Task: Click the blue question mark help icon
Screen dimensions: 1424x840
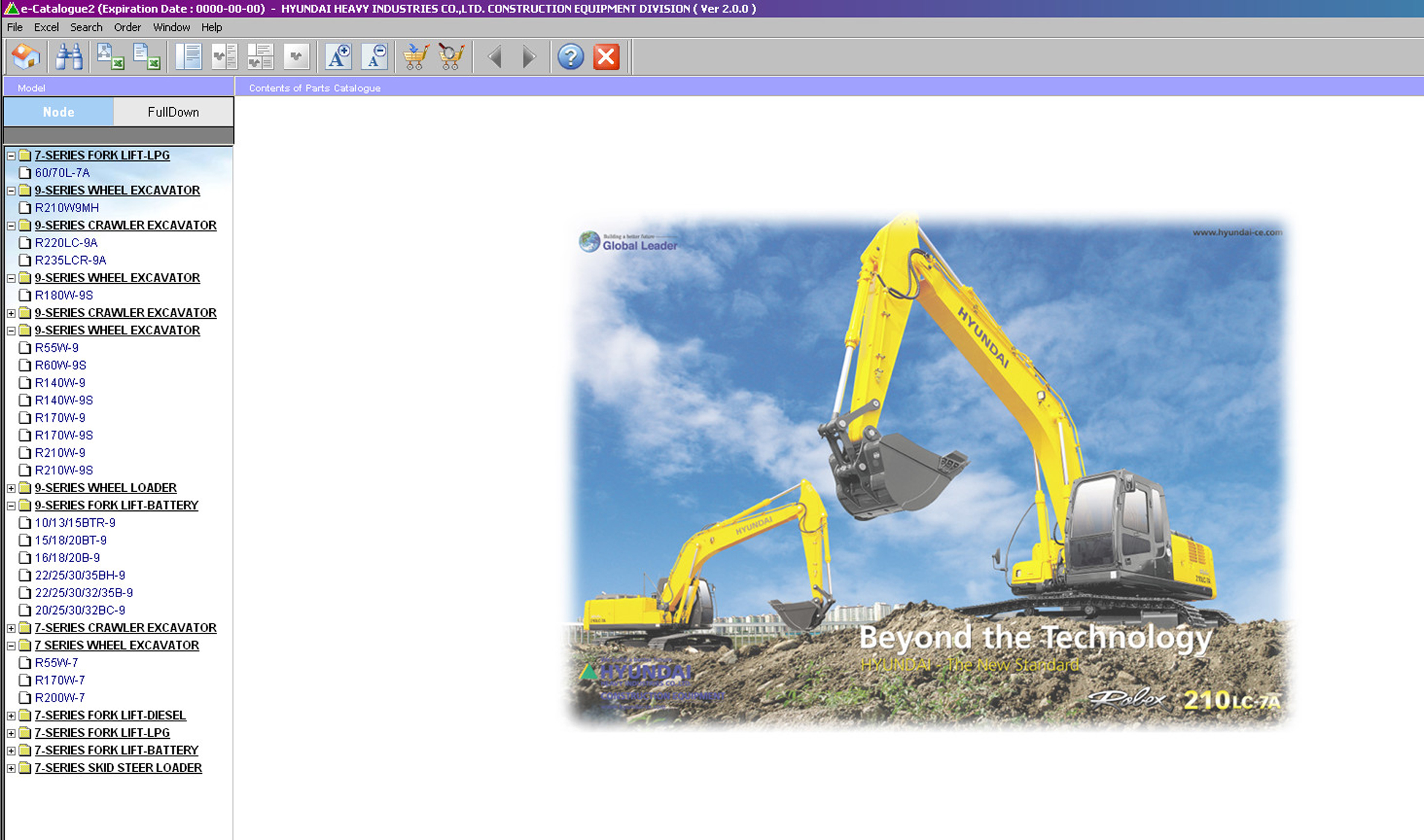Action: (570, 57)
